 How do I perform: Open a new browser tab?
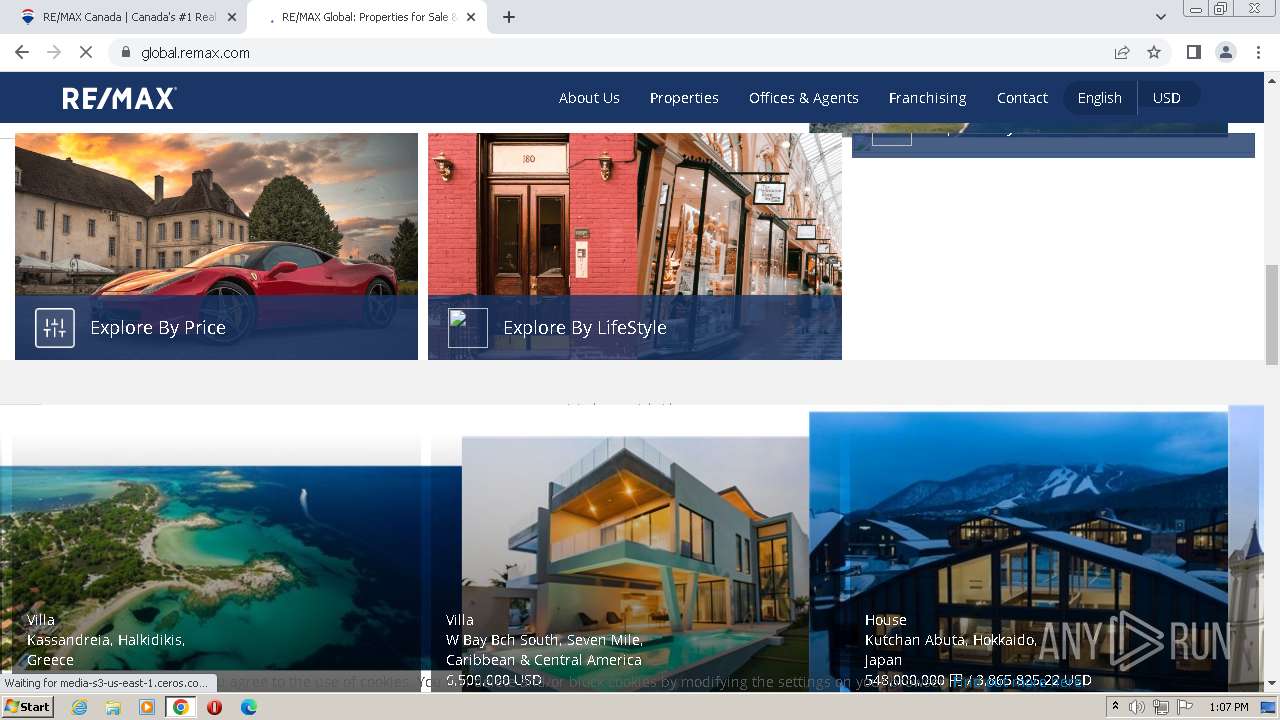(509, 17)
